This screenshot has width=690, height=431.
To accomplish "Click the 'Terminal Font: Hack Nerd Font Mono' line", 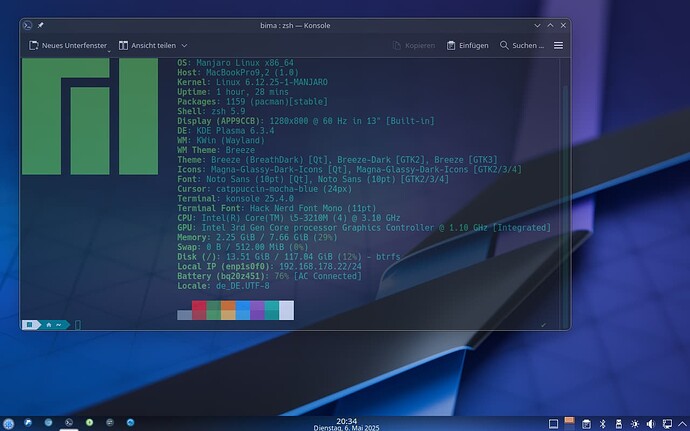I will 277,208.
